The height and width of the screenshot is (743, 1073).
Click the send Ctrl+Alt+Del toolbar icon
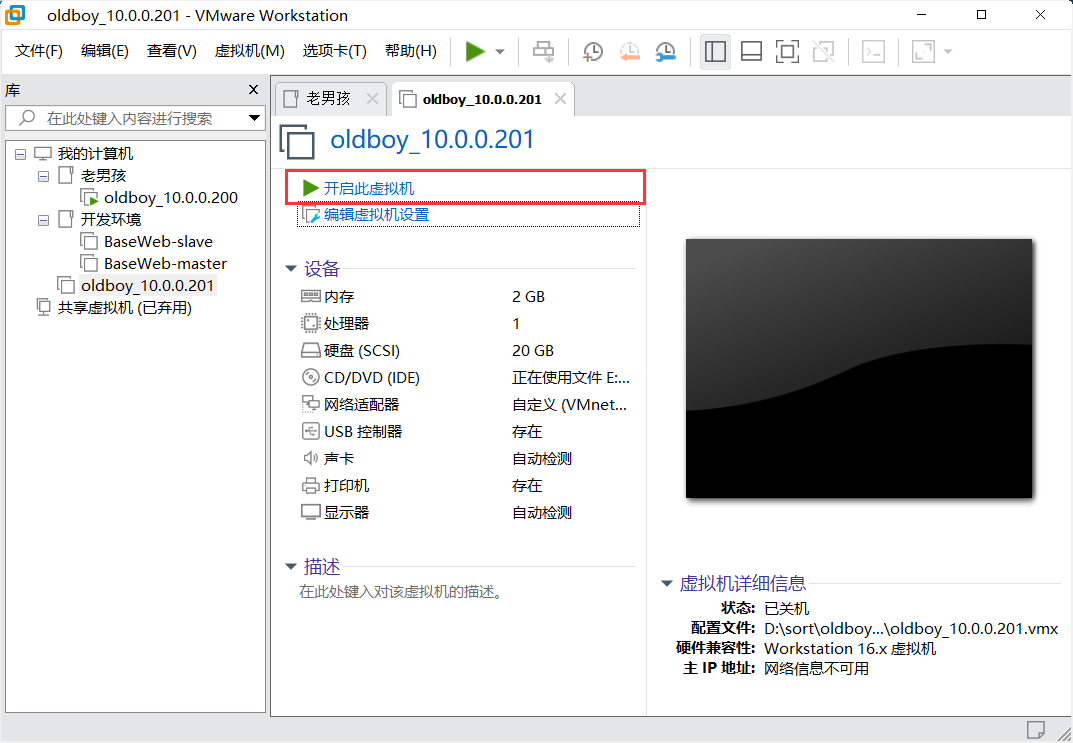544,51
